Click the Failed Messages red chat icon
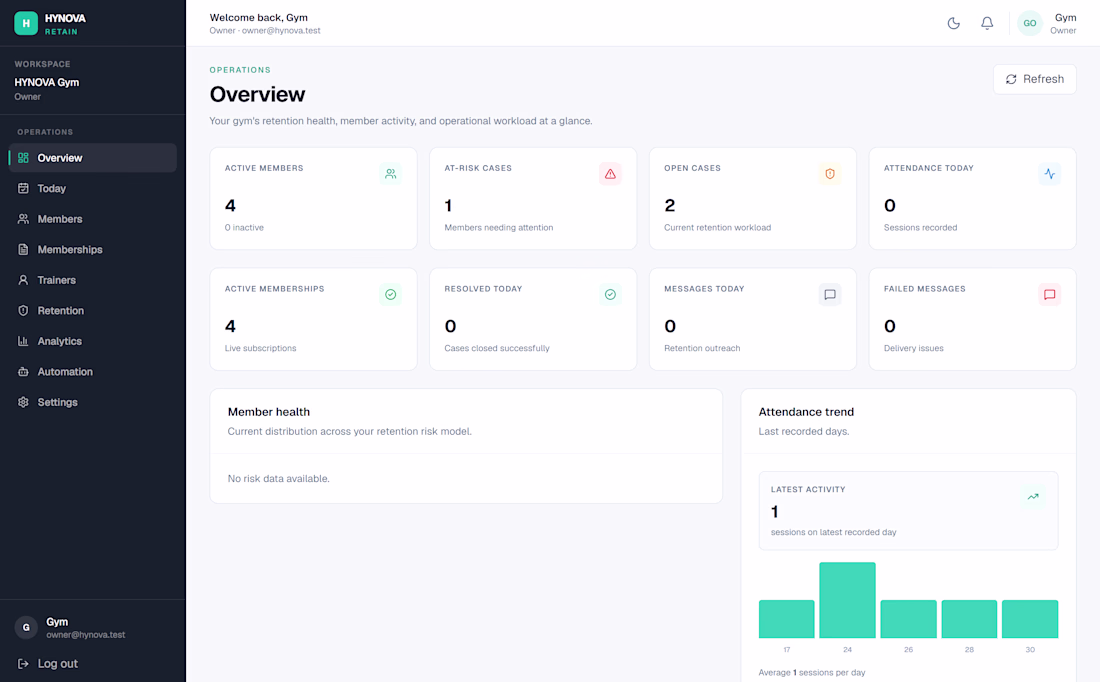This screenshot has height=682, width=1100. pyautogui.click(x=1049, y=295)
